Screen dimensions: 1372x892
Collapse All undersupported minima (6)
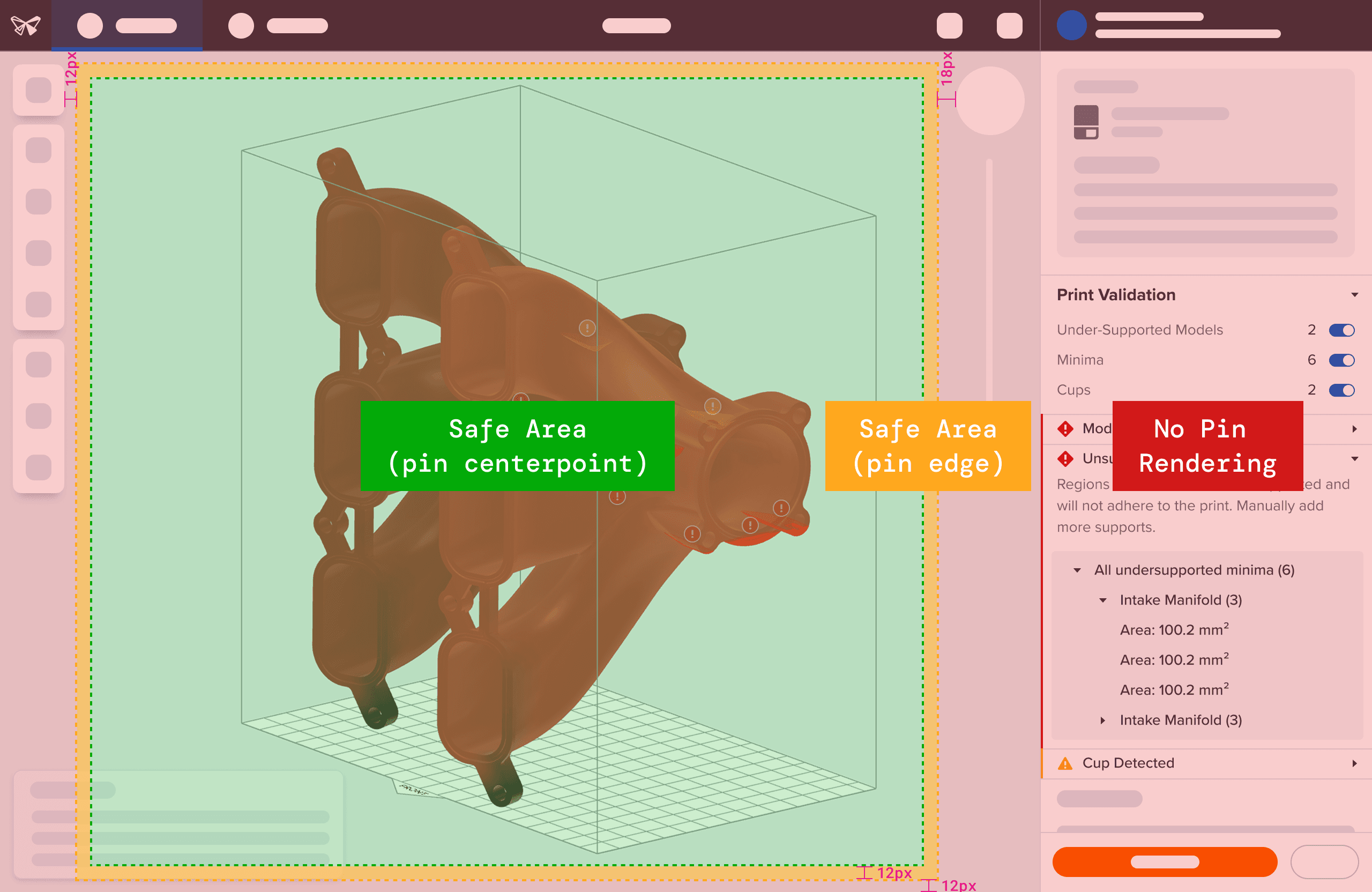click(x=1077, y=570)
